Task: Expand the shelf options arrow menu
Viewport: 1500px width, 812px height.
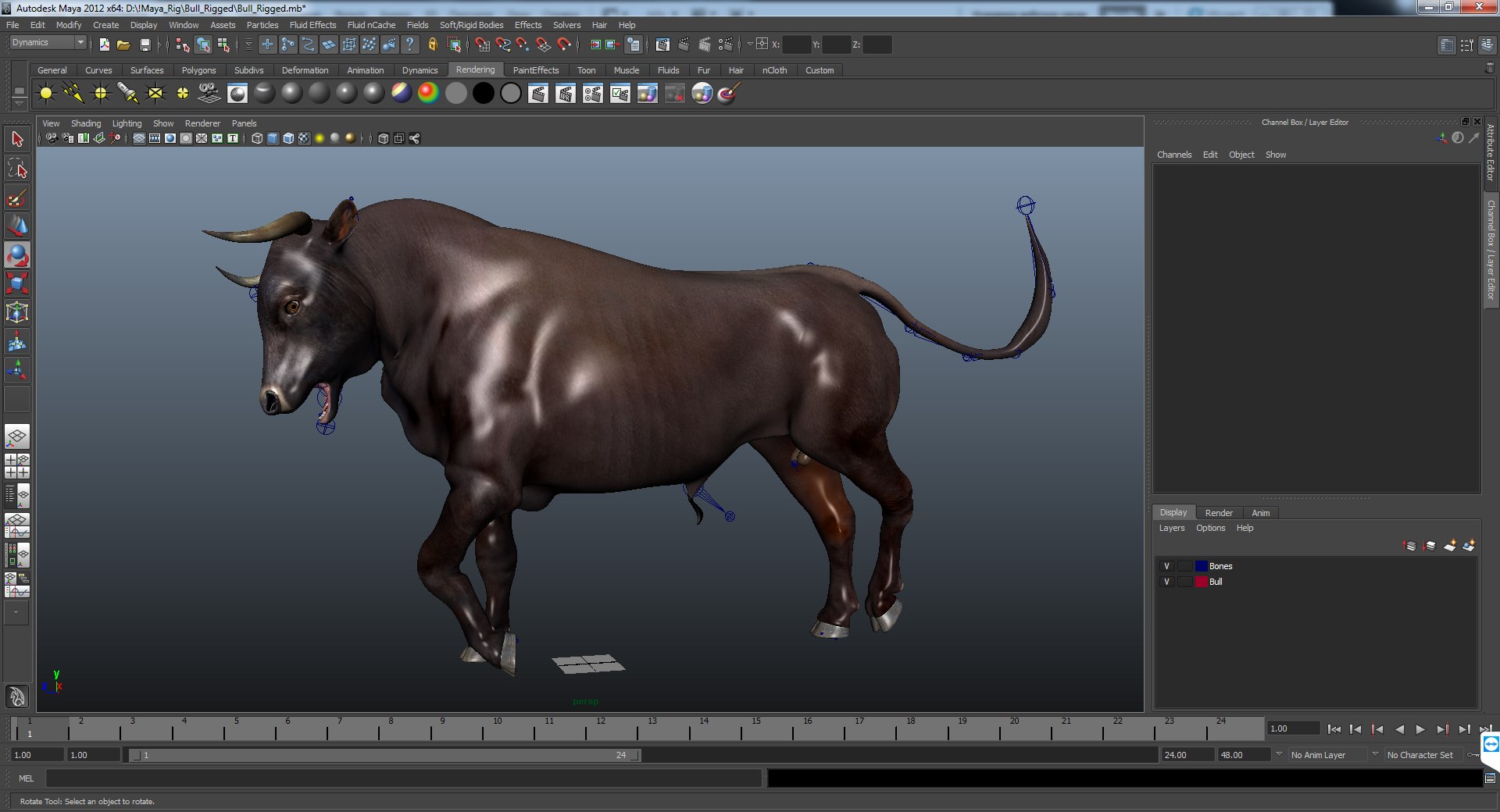Action: pyautogui.click(x=19, y=105)
